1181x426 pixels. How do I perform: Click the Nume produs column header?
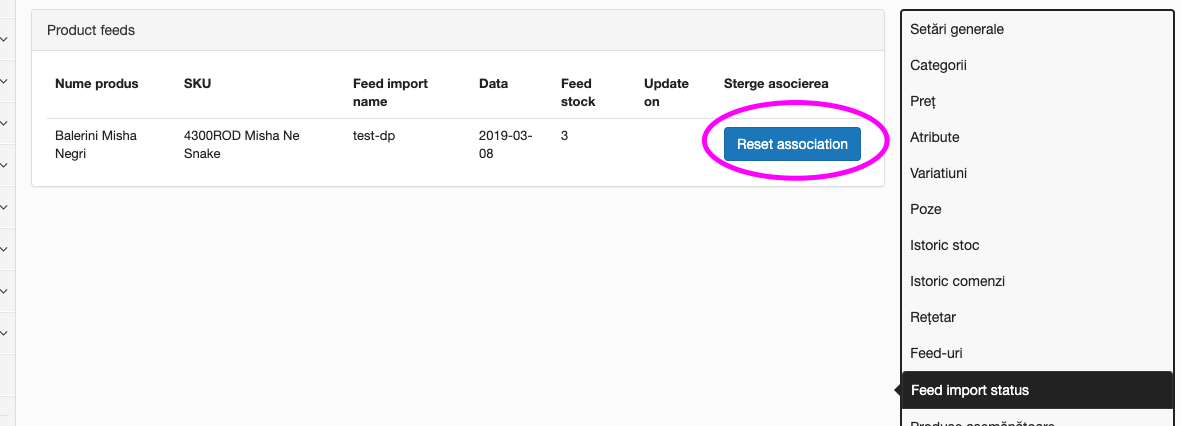96,84
